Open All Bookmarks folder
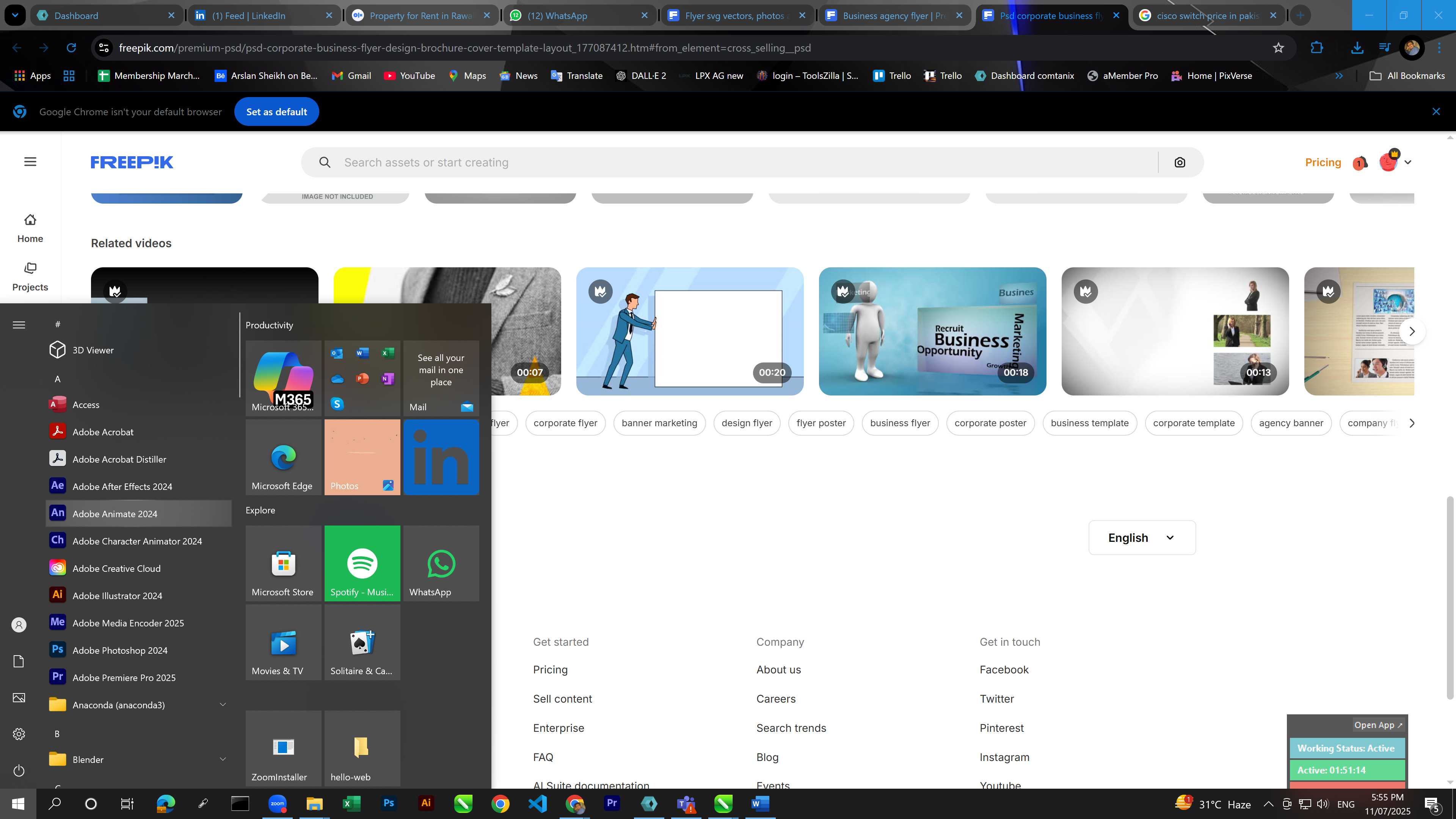This screenshot has height=819, width=1456. 1407,76
